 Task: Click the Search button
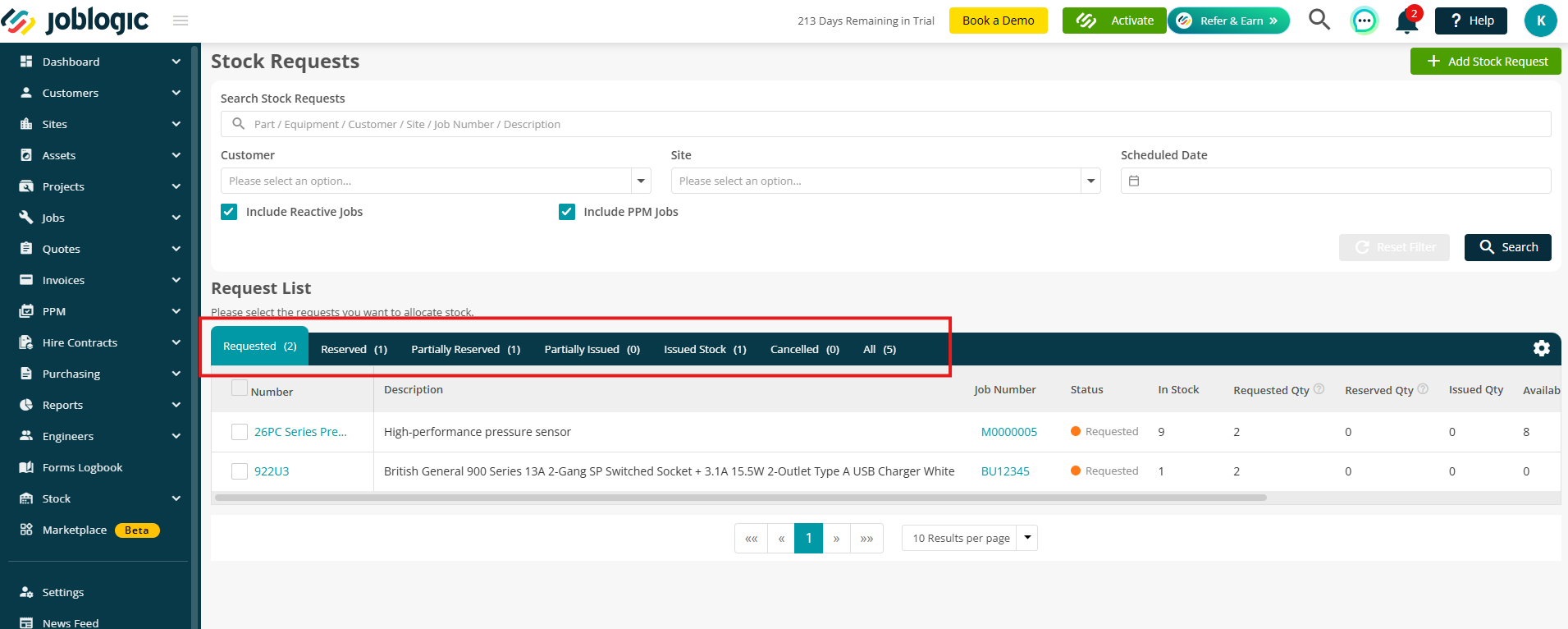[1507, 247]
